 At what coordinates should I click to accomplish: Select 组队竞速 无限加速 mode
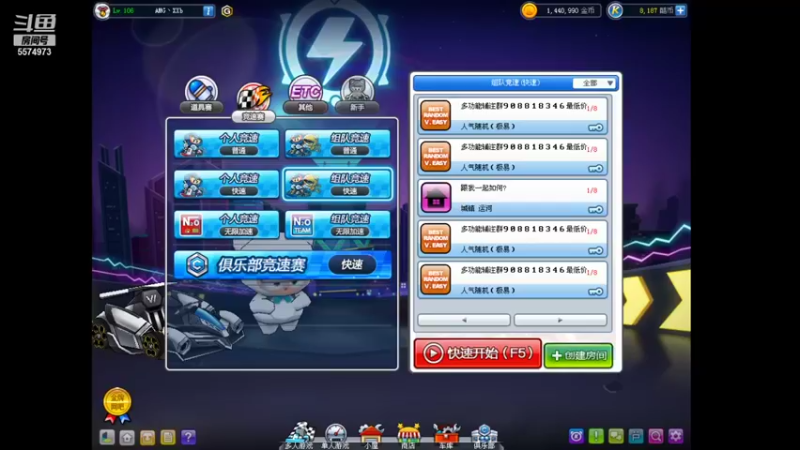338,224
